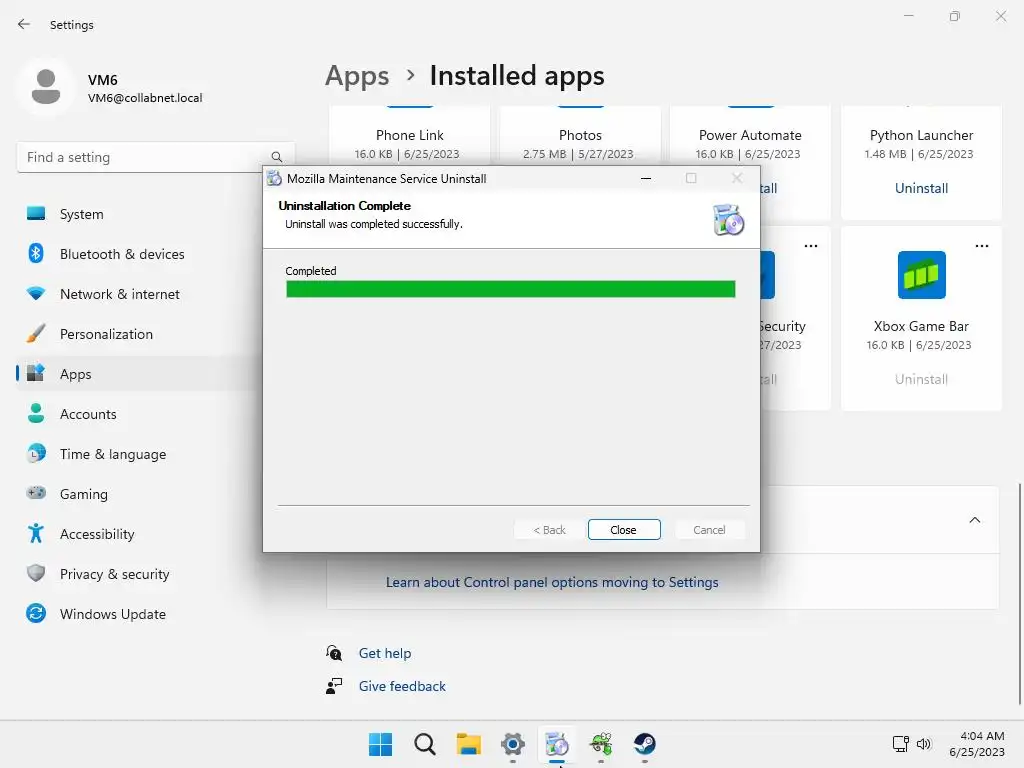Click the Bluetooth icon in sidebar
Screen dimensions: 1024x768
tap(36, 253)
